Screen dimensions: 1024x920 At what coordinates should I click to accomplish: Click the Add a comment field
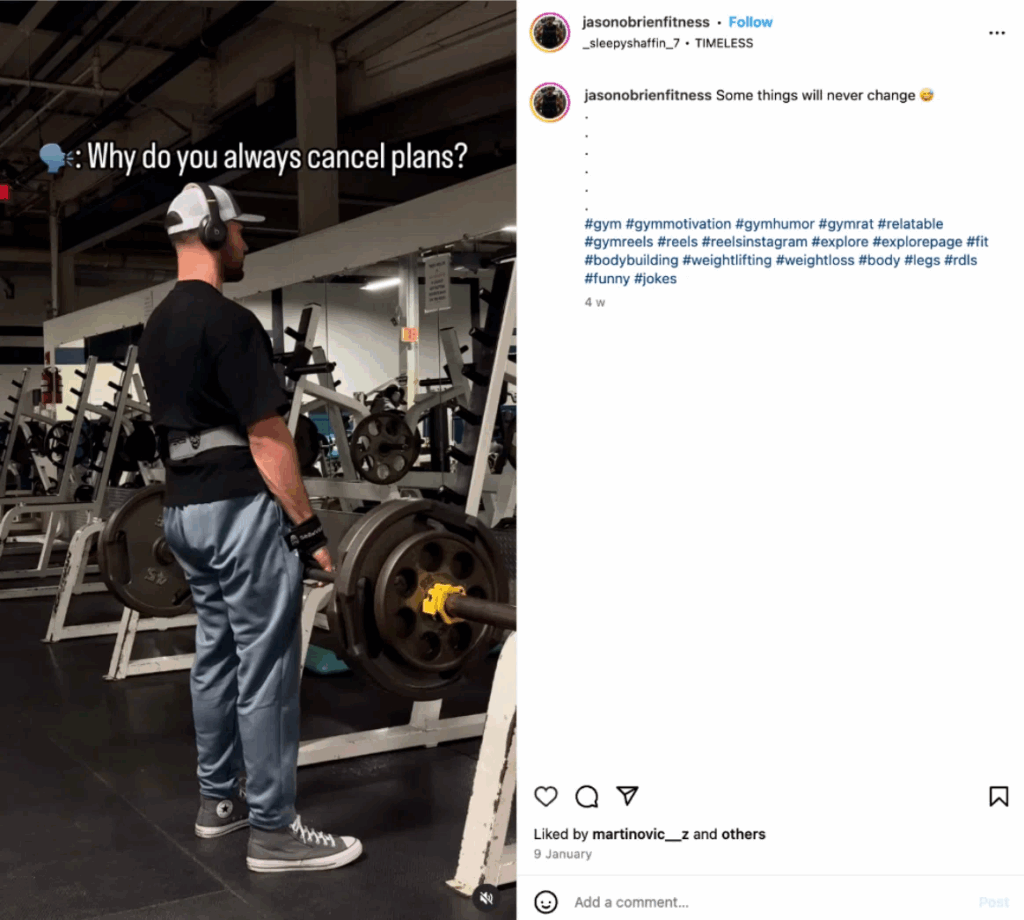[771, 902]
